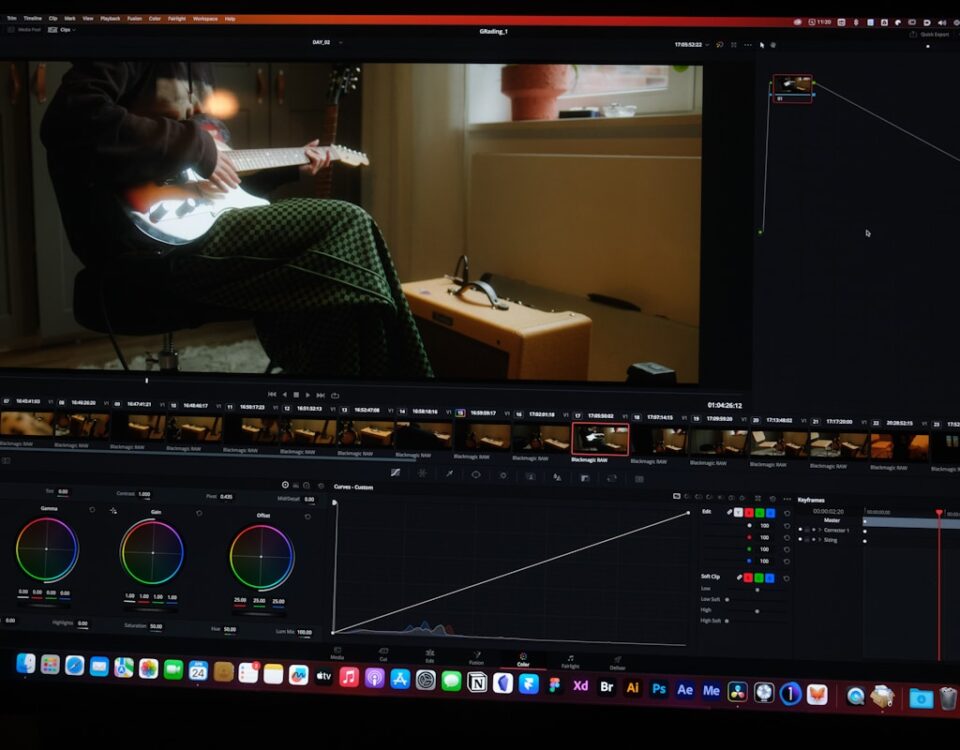Expand the Sizing keyframe track

(819, 540)
